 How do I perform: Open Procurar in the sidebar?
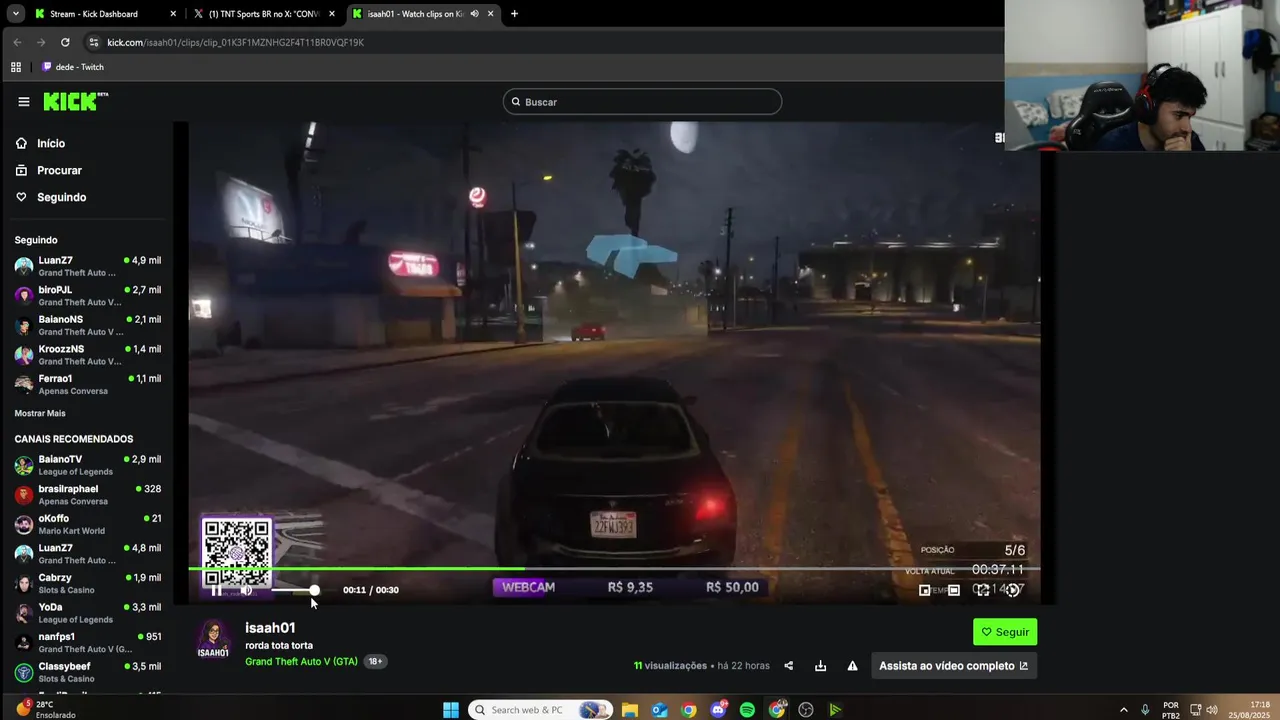(48, 171)
